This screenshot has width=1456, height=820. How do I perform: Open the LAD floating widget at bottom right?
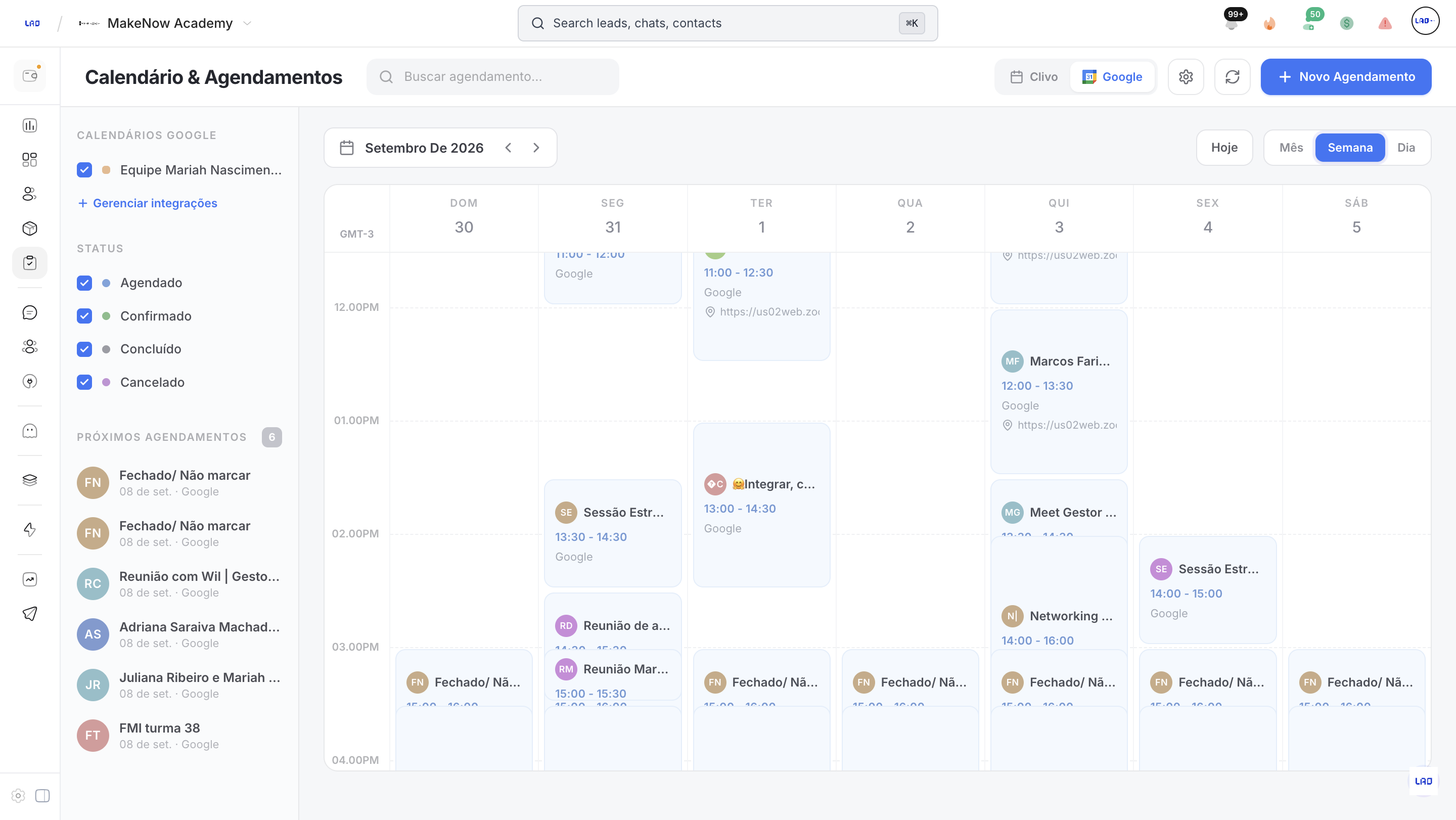(1423, 781)
